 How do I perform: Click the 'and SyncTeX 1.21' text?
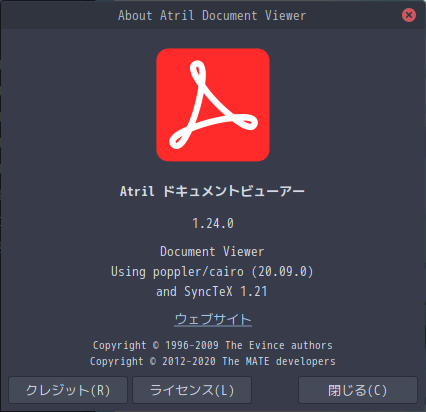coord(212,292)
